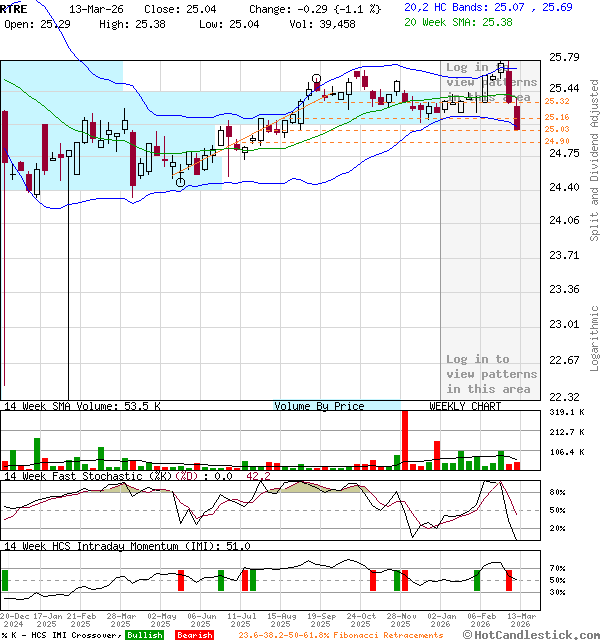Click the WEEKLY CHART label
The width and height of the screenshot is (600, 640).
pyautogui.click(x=465, y=406)
